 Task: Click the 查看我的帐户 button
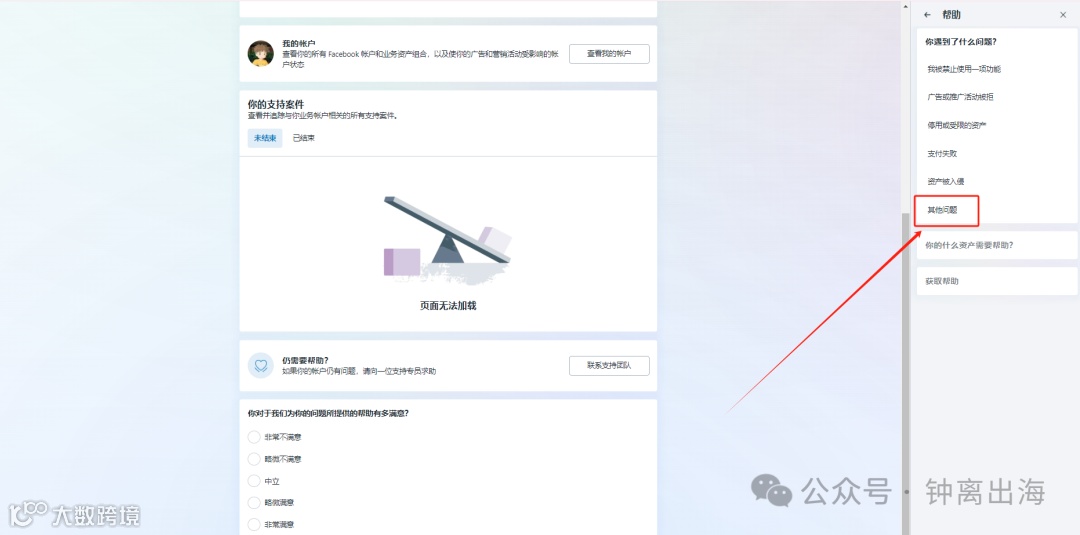click(x=609, y=54)
